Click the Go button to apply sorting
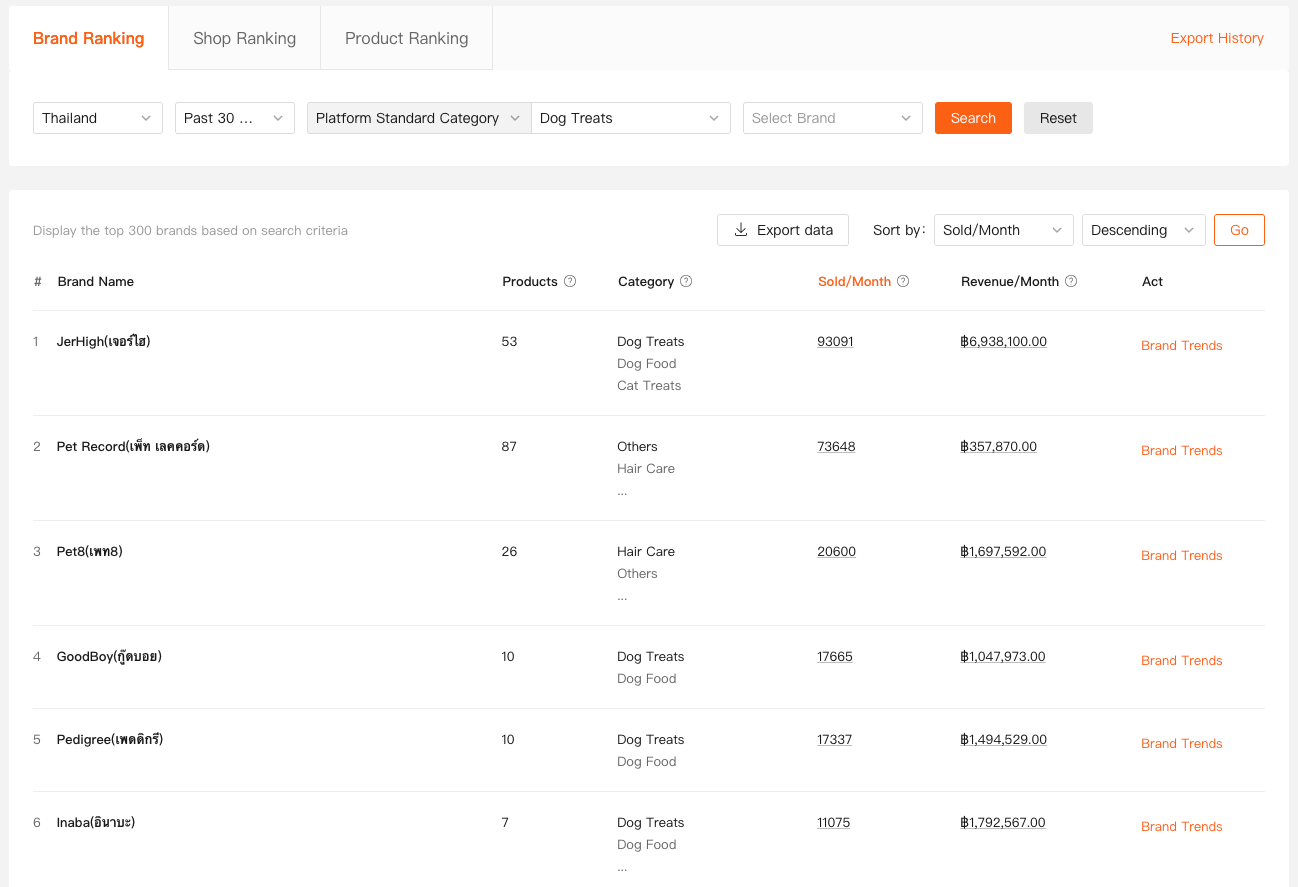 coord(1238,230)
